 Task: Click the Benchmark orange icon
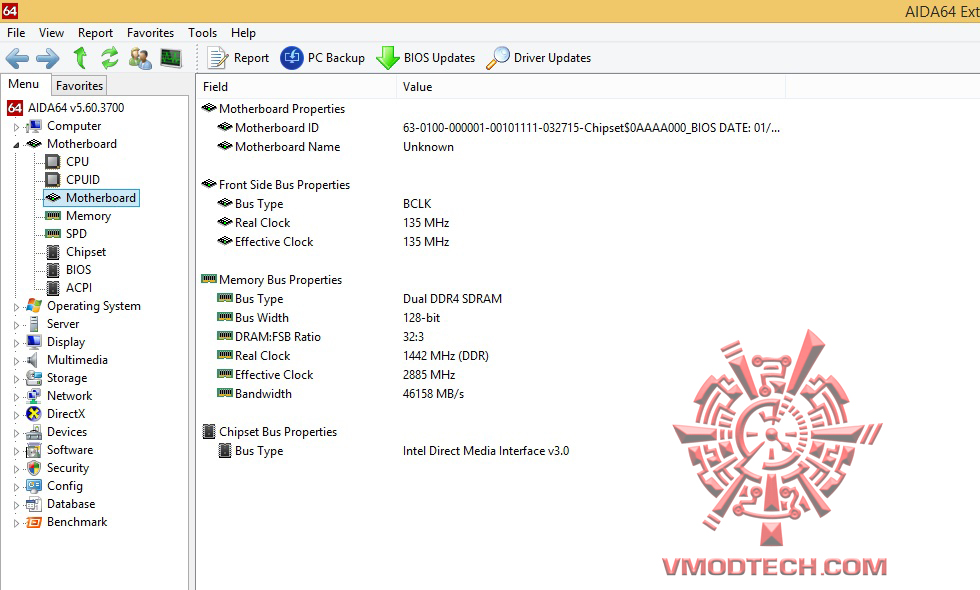tap(34, 522)
